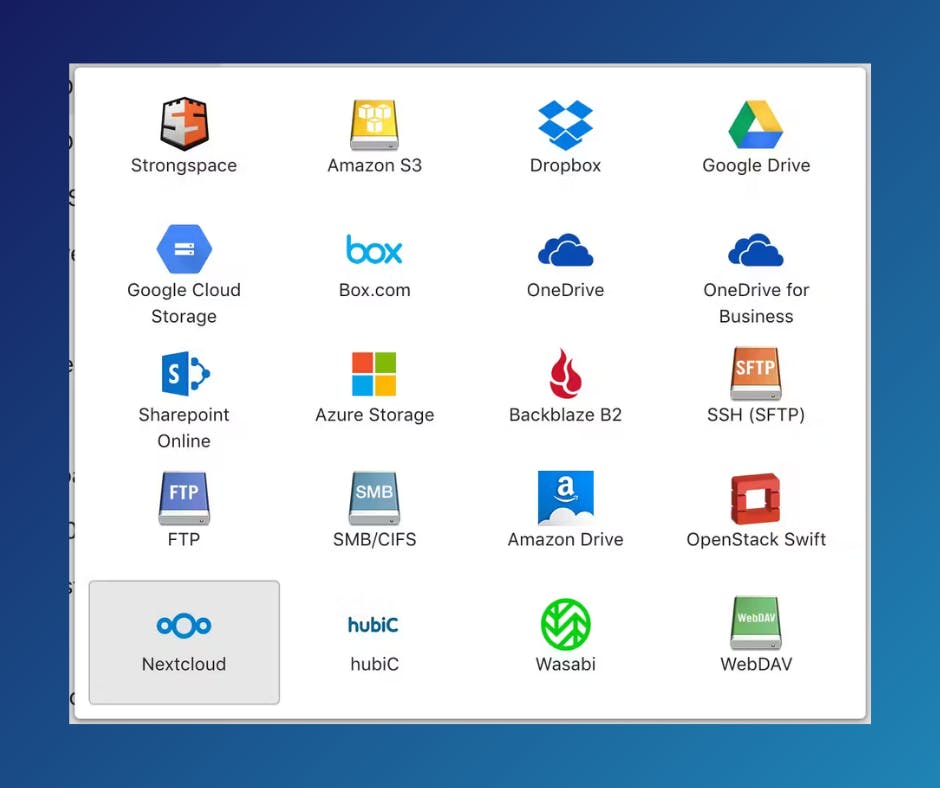
Task: Choose the hubiC logo icon
Action: click(x=373, y=625)
